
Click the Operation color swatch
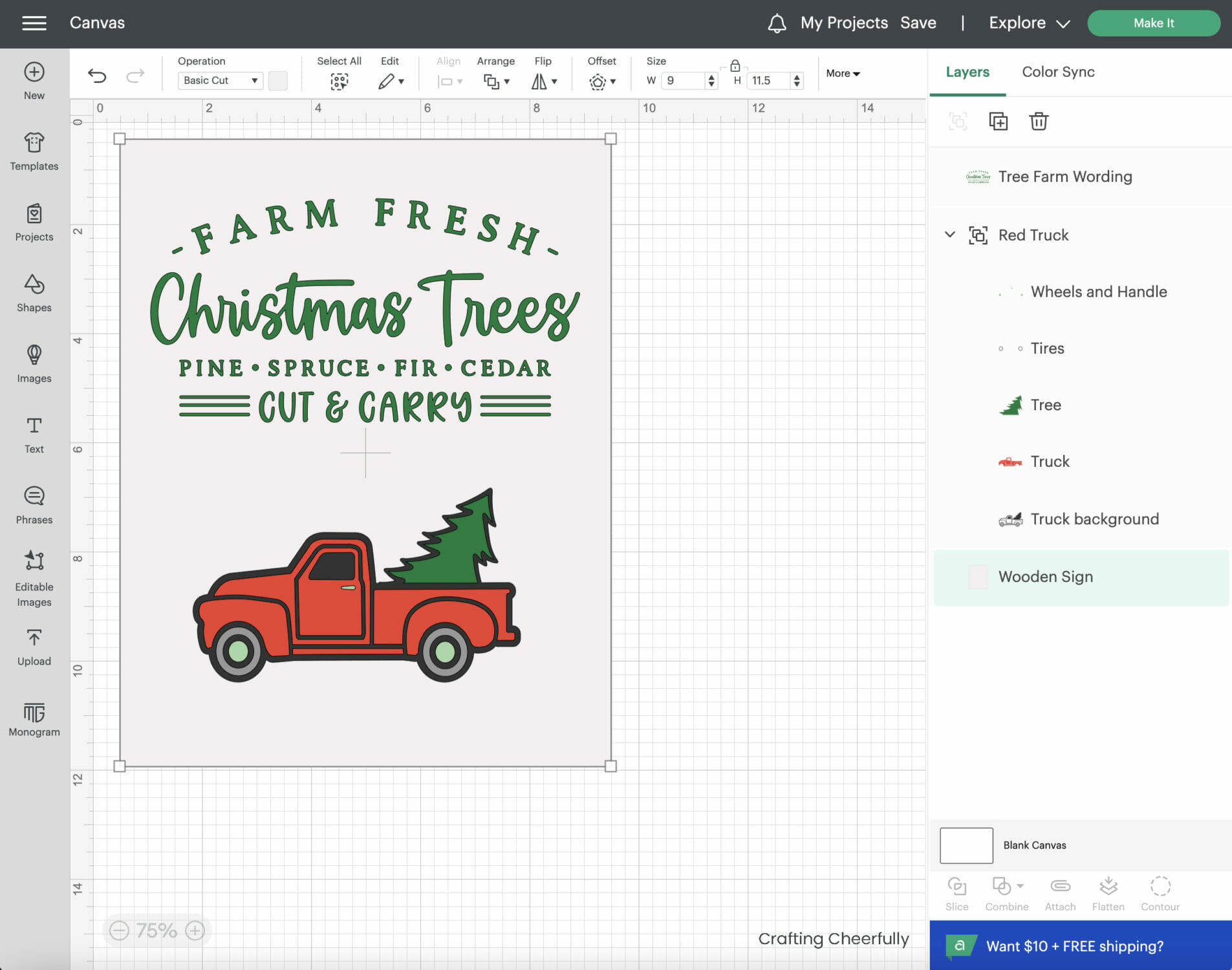(278, 81)
